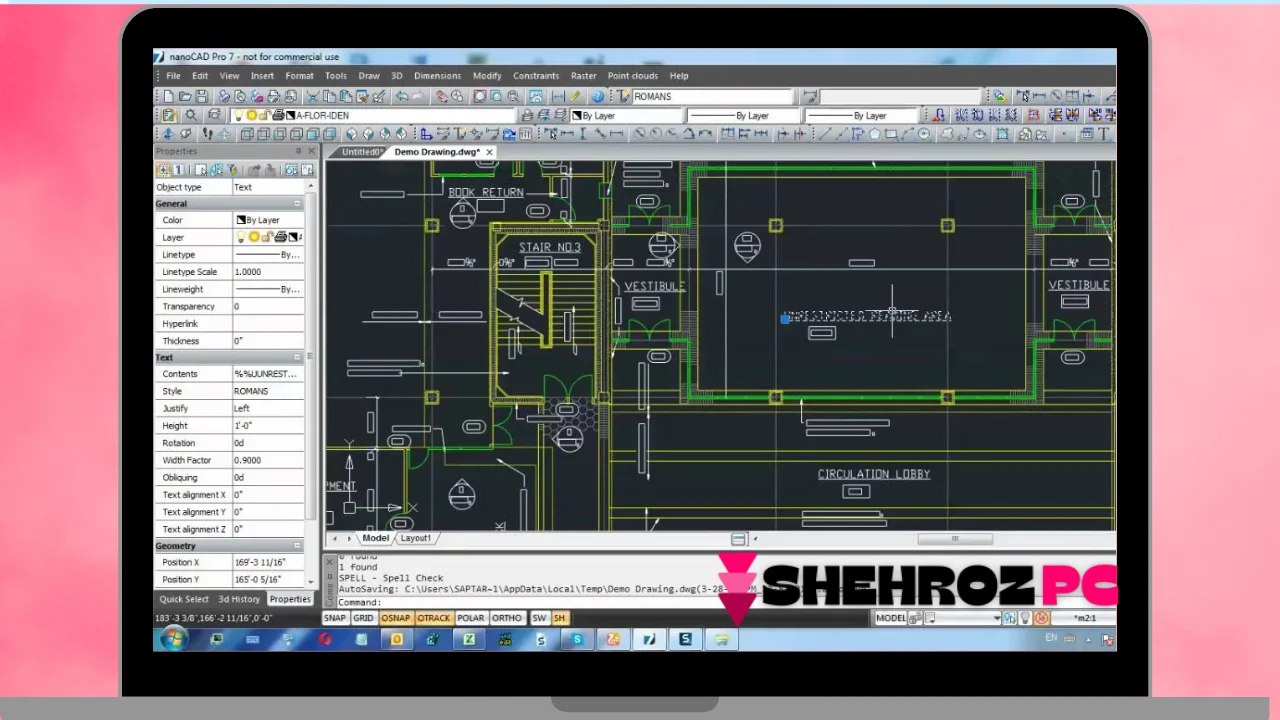Click the Pan hand icon

tap(441, 96)
